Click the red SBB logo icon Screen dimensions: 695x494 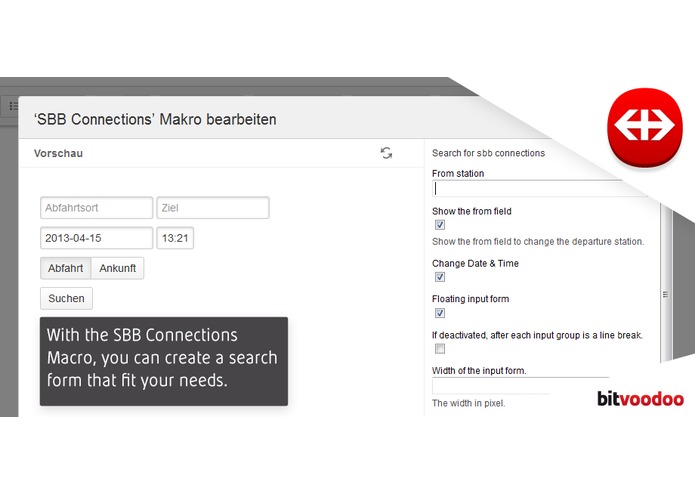[x=644, y=127]
